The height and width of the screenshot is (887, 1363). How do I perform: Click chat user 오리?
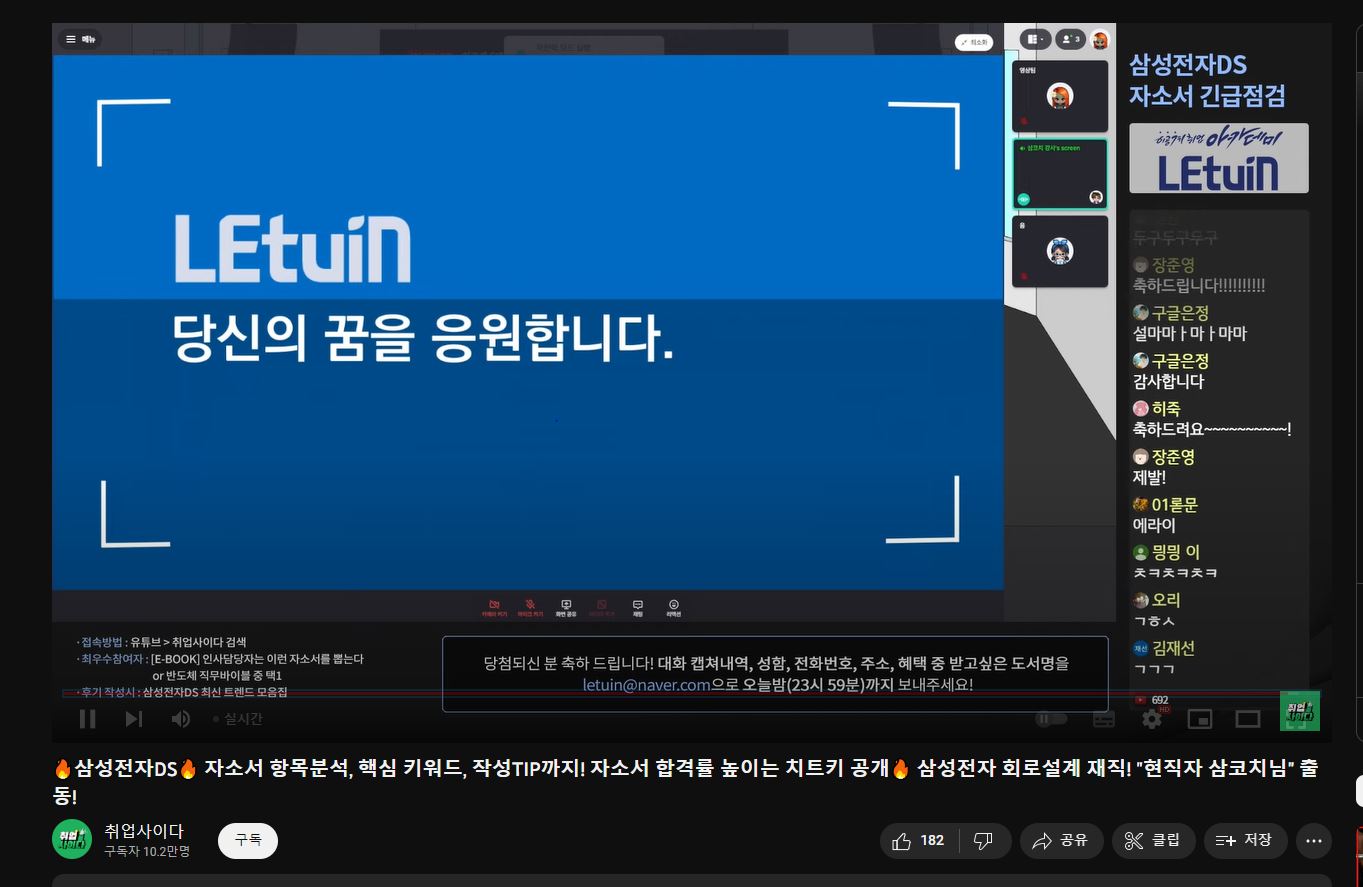(1166, 600)
